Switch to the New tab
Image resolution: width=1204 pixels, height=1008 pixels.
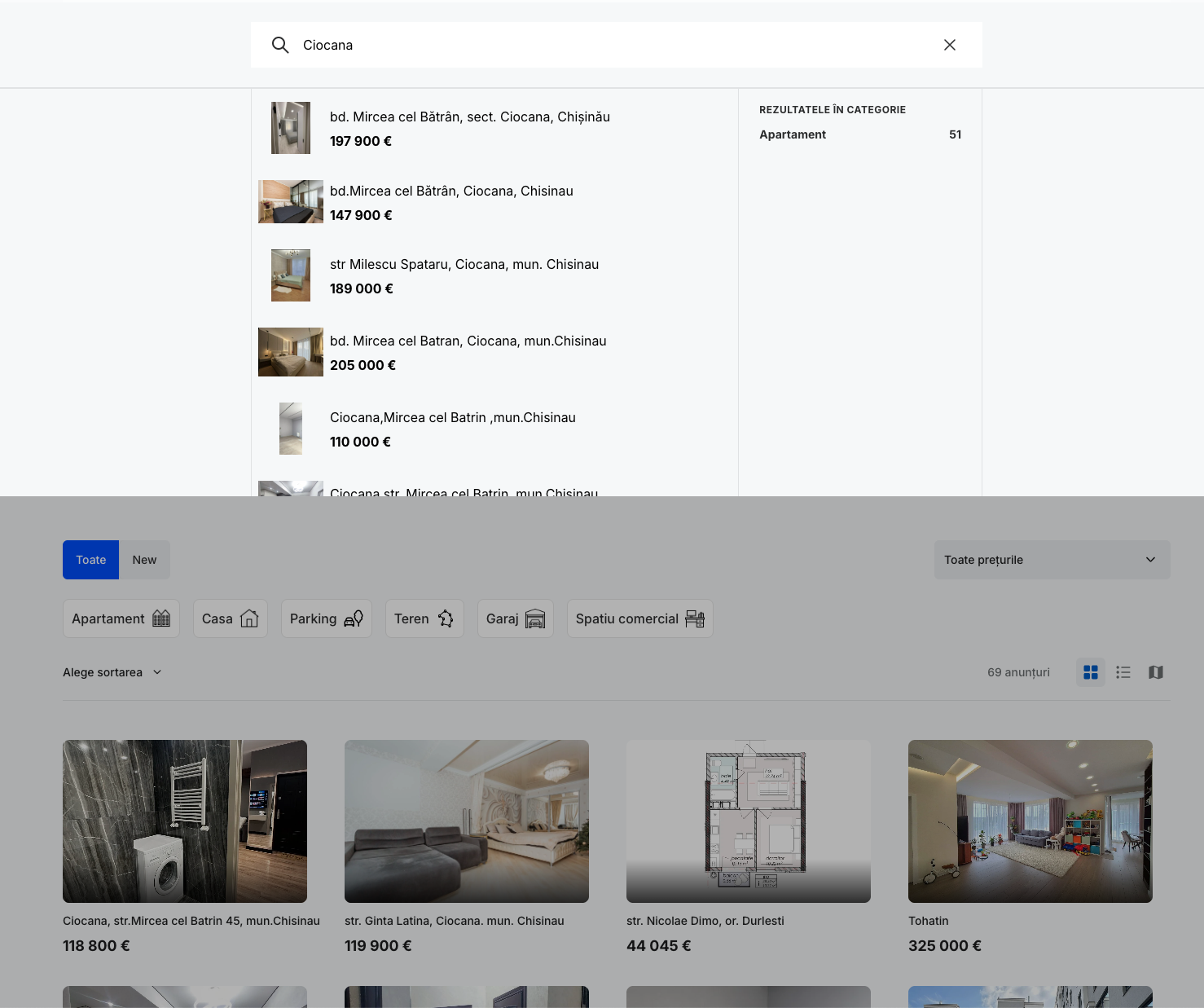144,560
